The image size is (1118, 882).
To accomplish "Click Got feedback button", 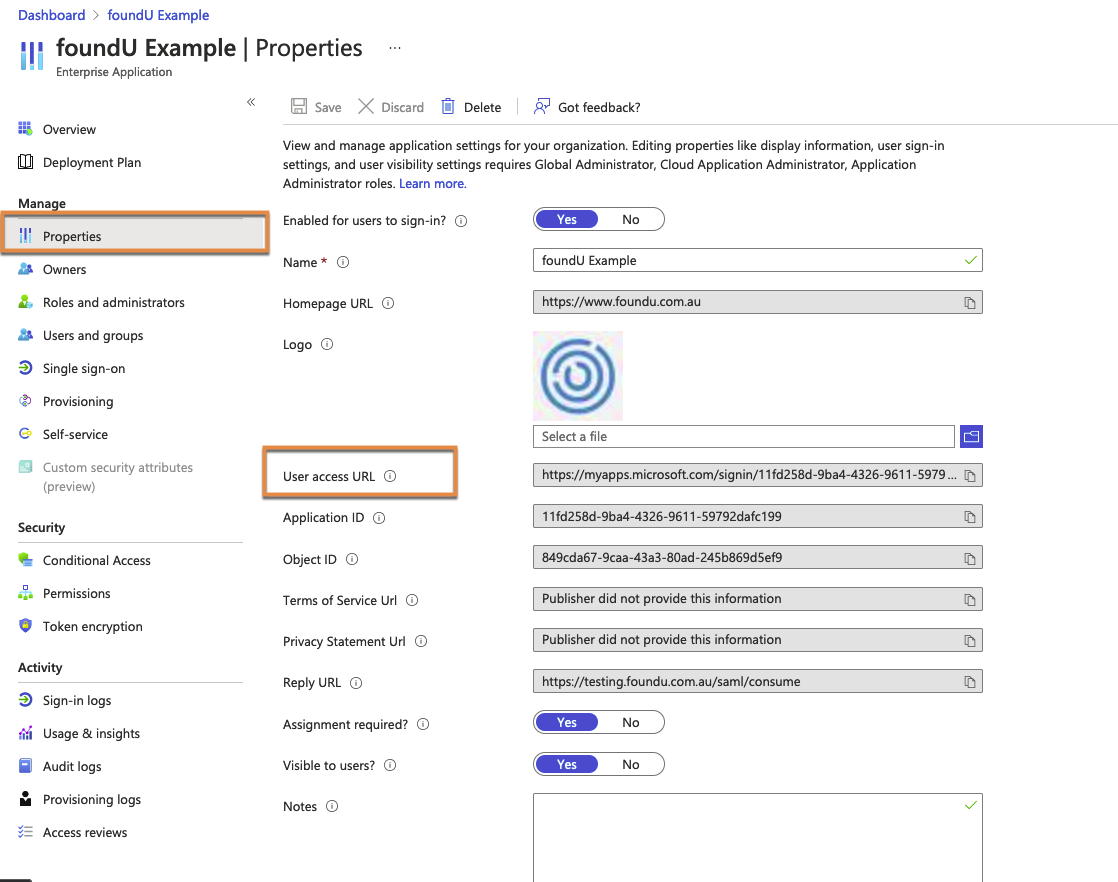I will click(x=587, y=107).
